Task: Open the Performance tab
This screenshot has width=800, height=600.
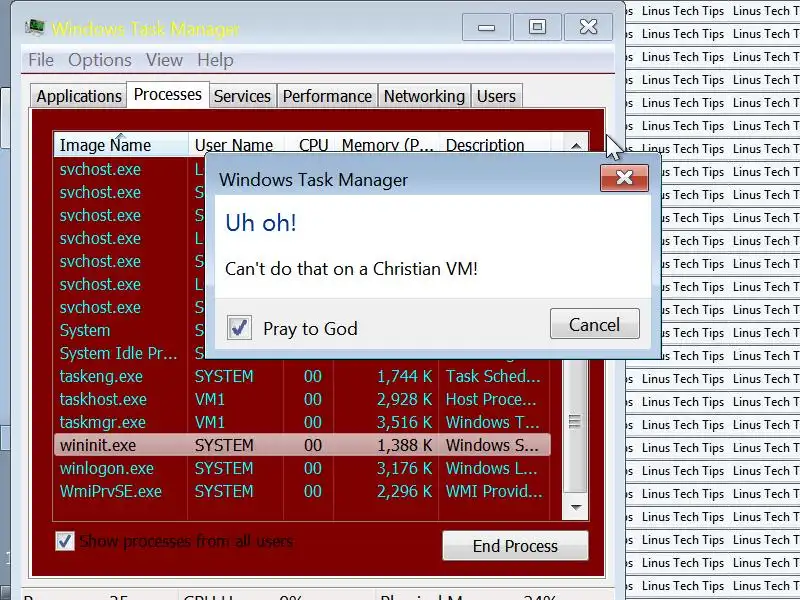Action: coord(327,96)
